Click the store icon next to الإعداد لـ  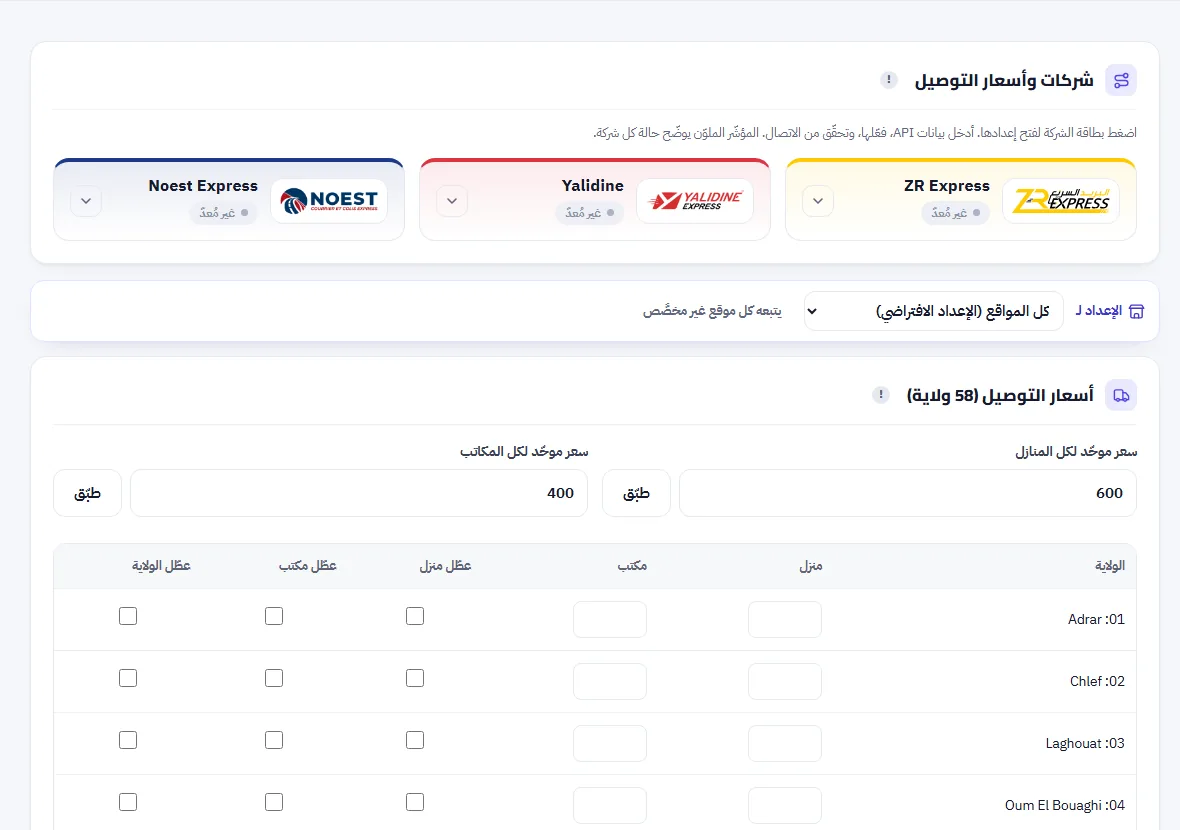pos(1136,311)
